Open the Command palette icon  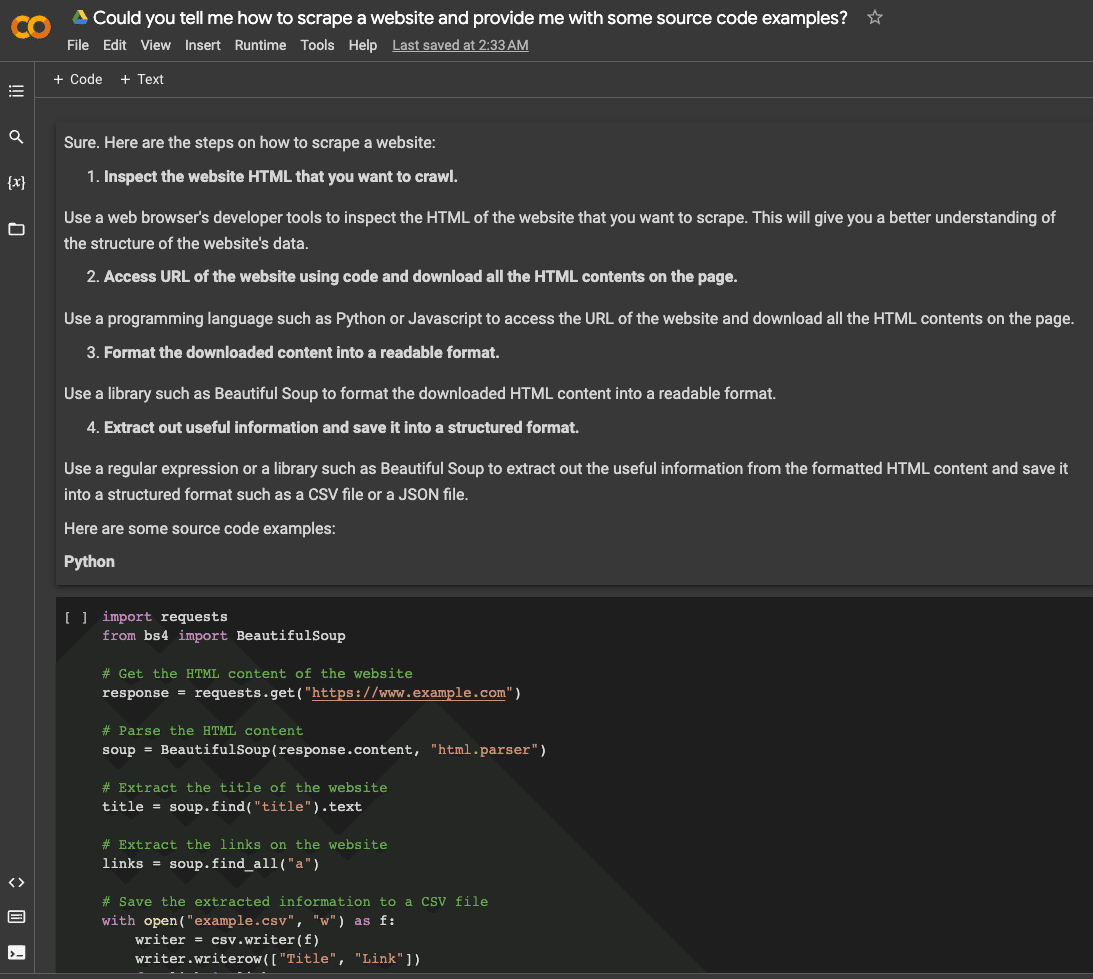[x=16, y=916]
